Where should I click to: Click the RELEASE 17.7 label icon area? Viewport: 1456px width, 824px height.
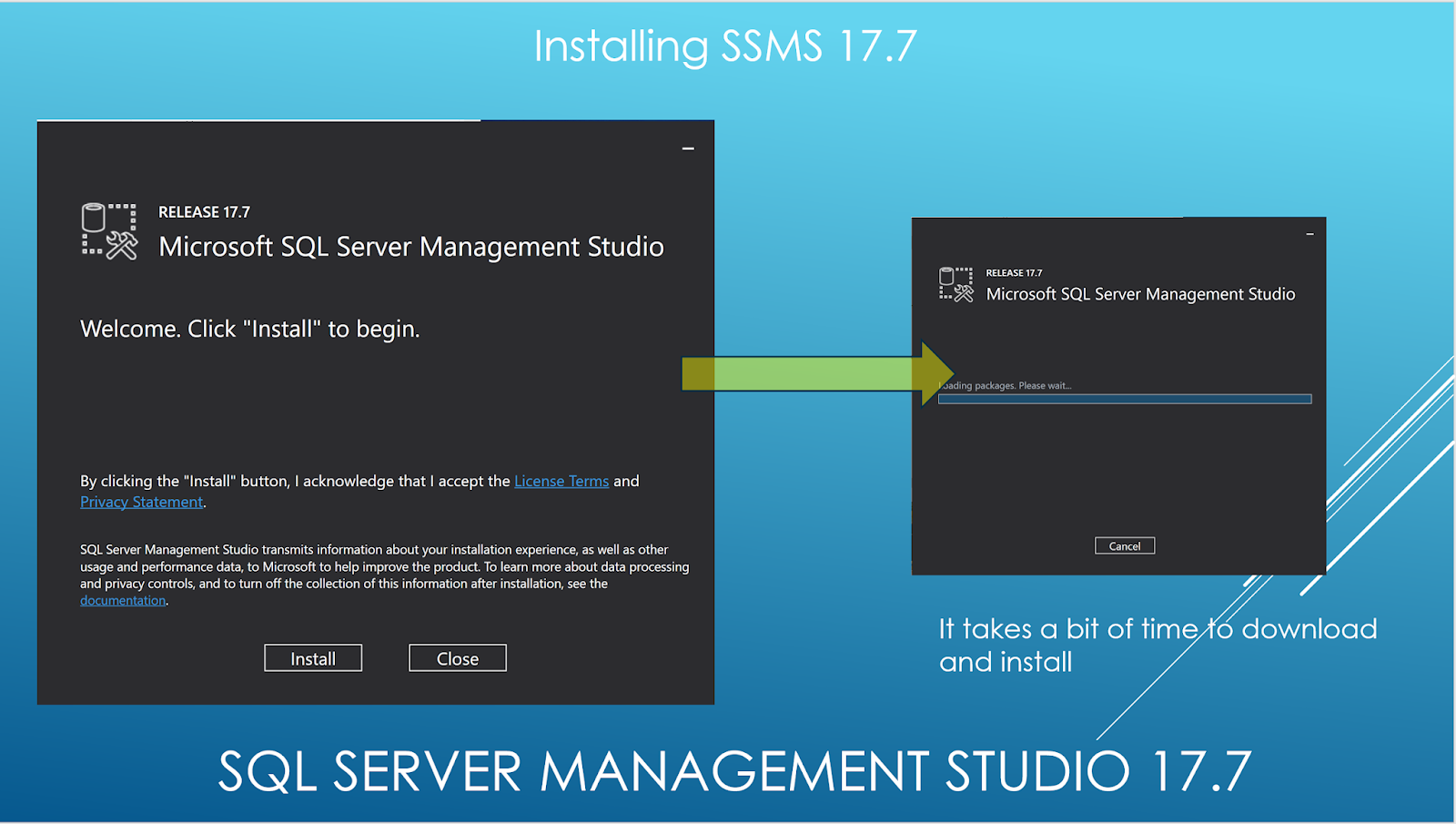click(x=204, y=211)
